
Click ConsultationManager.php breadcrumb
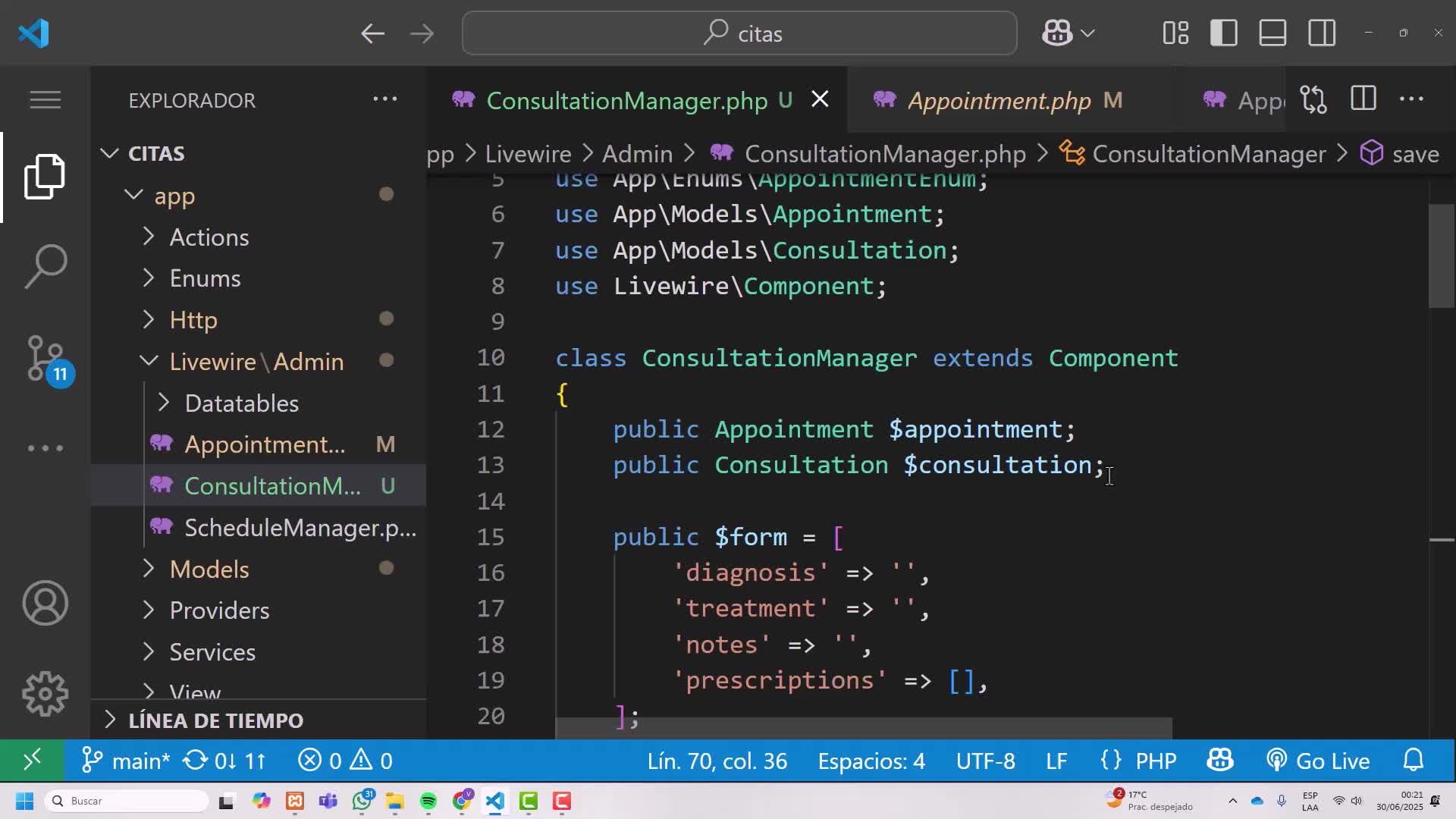[x=884, y=154]
